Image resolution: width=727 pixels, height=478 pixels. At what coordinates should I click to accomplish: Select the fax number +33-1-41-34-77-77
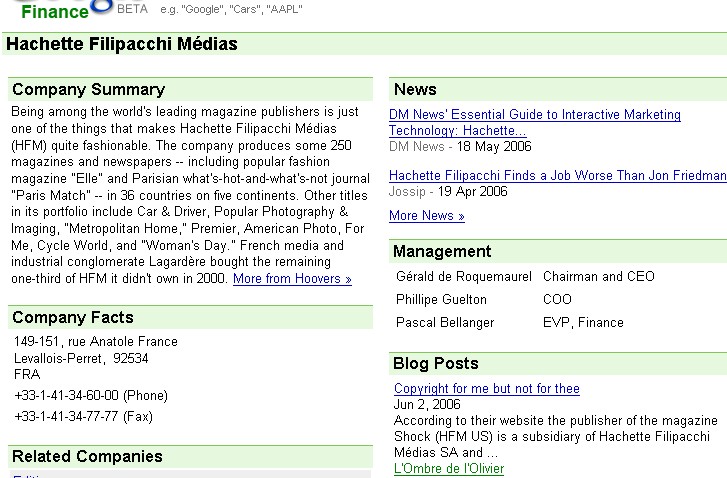tap(83, 416)
